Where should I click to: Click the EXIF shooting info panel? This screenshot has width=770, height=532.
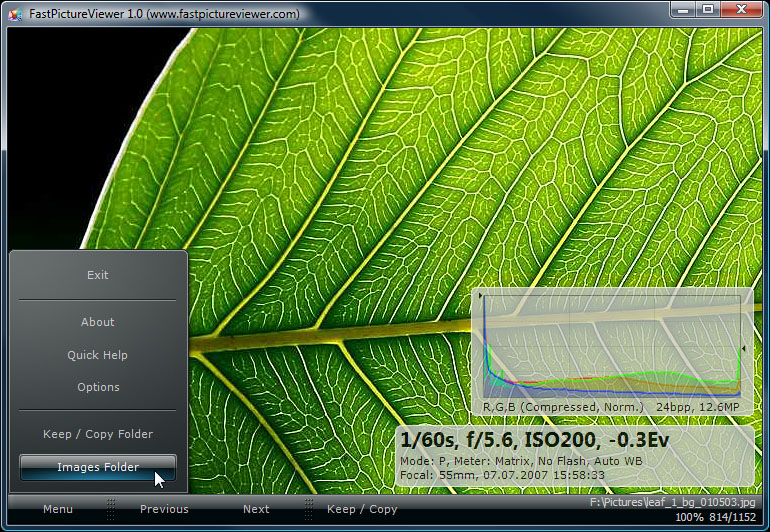(575, 456)
